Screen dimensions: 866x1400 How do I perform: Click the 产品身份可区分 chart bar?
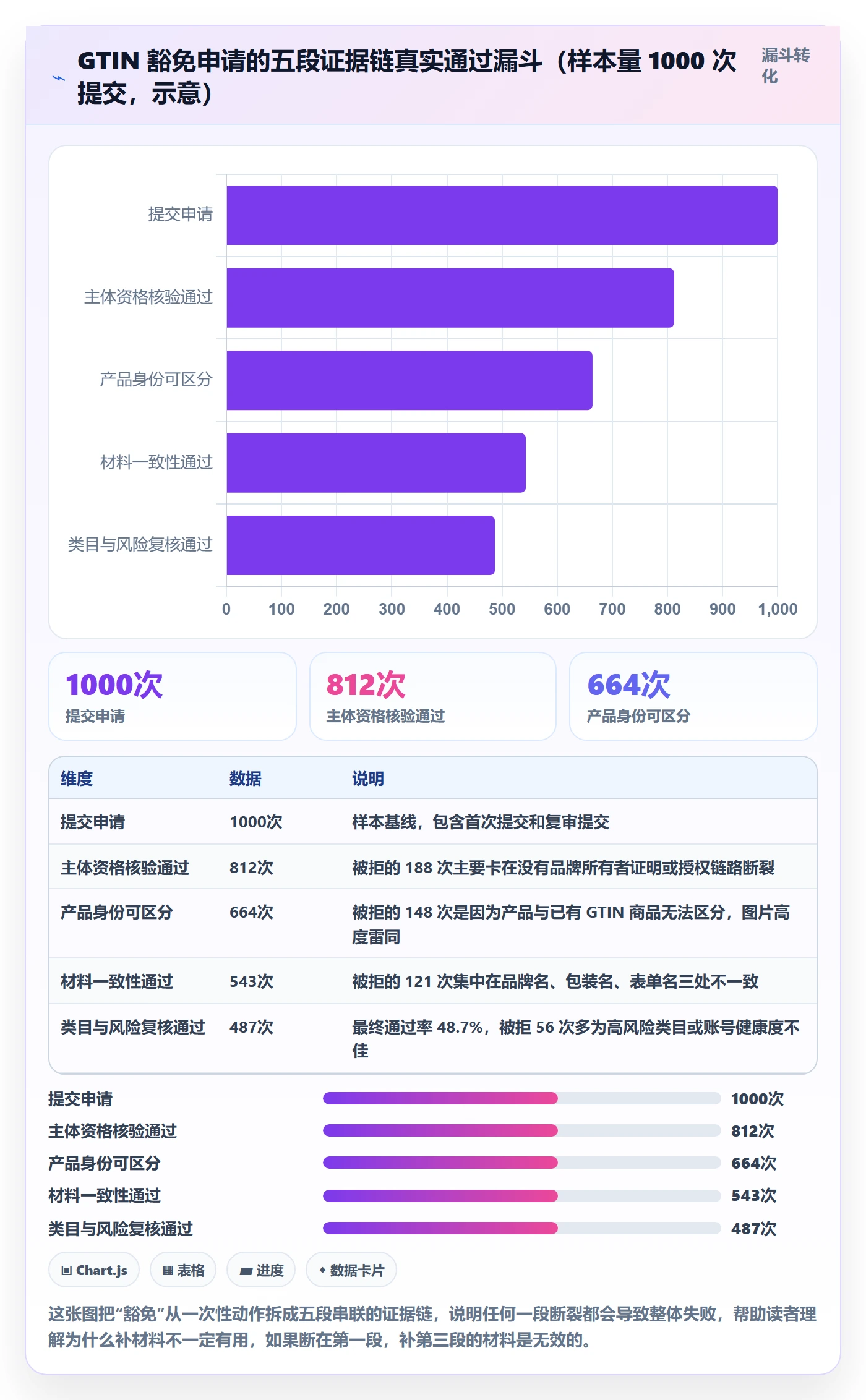(x=409, y=380)
